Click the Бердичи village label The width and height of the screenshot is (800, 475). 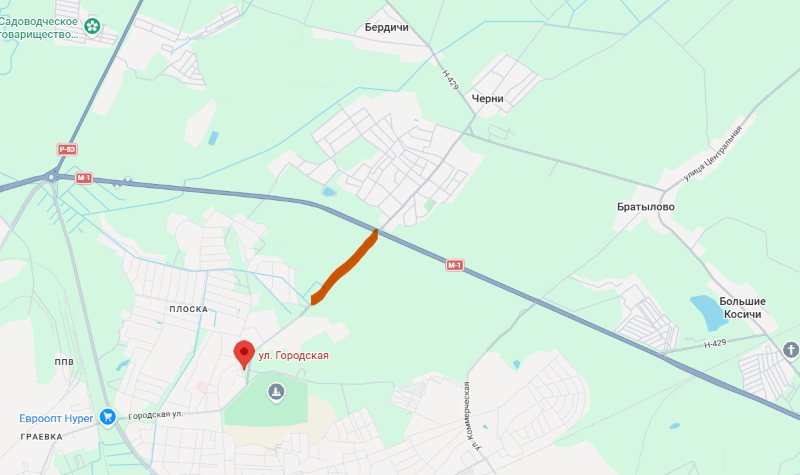coord(387,28)
